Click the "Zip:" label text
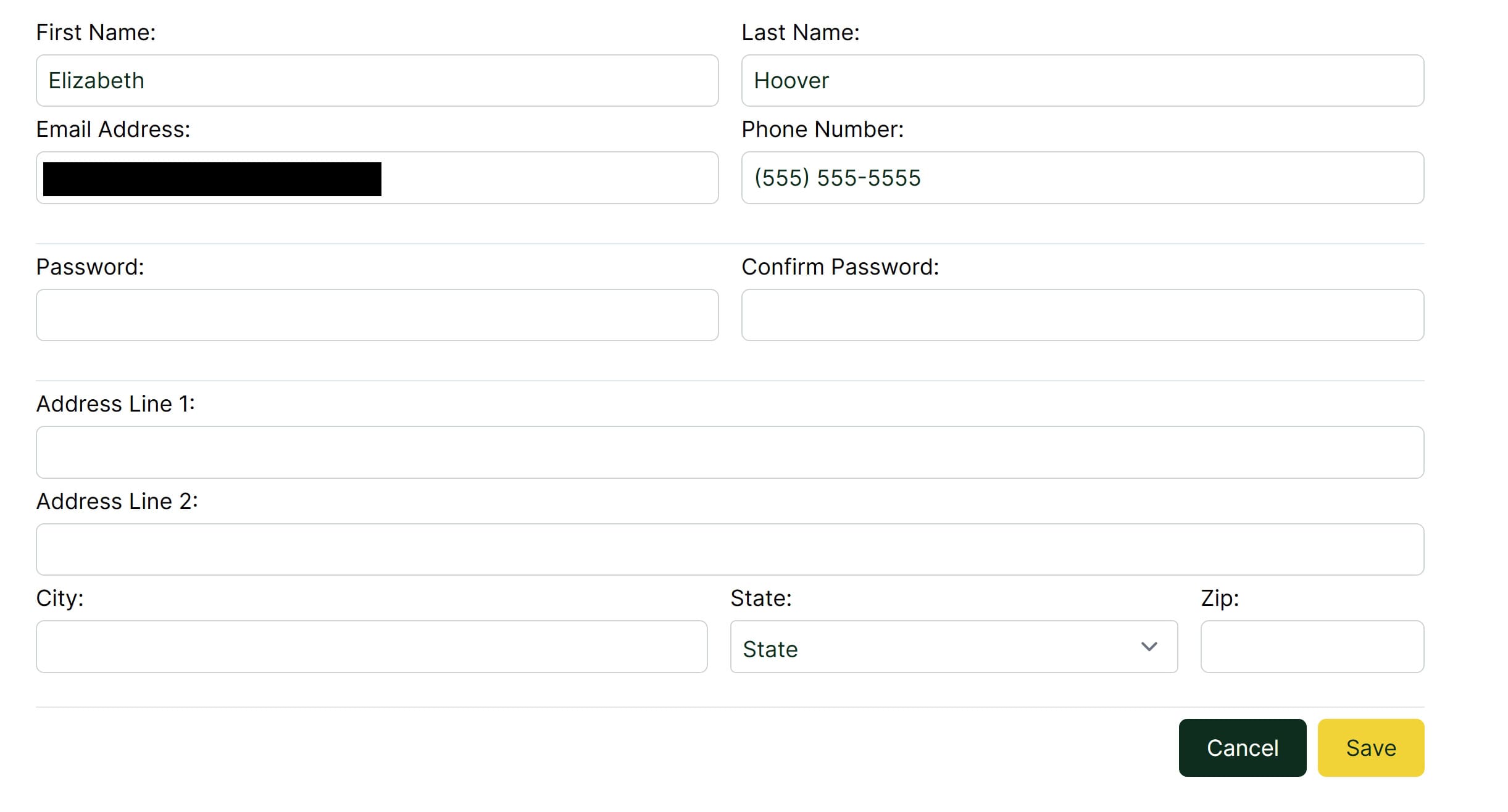The height and width of the screenshot is (812, 1508). pos(1220,599)
